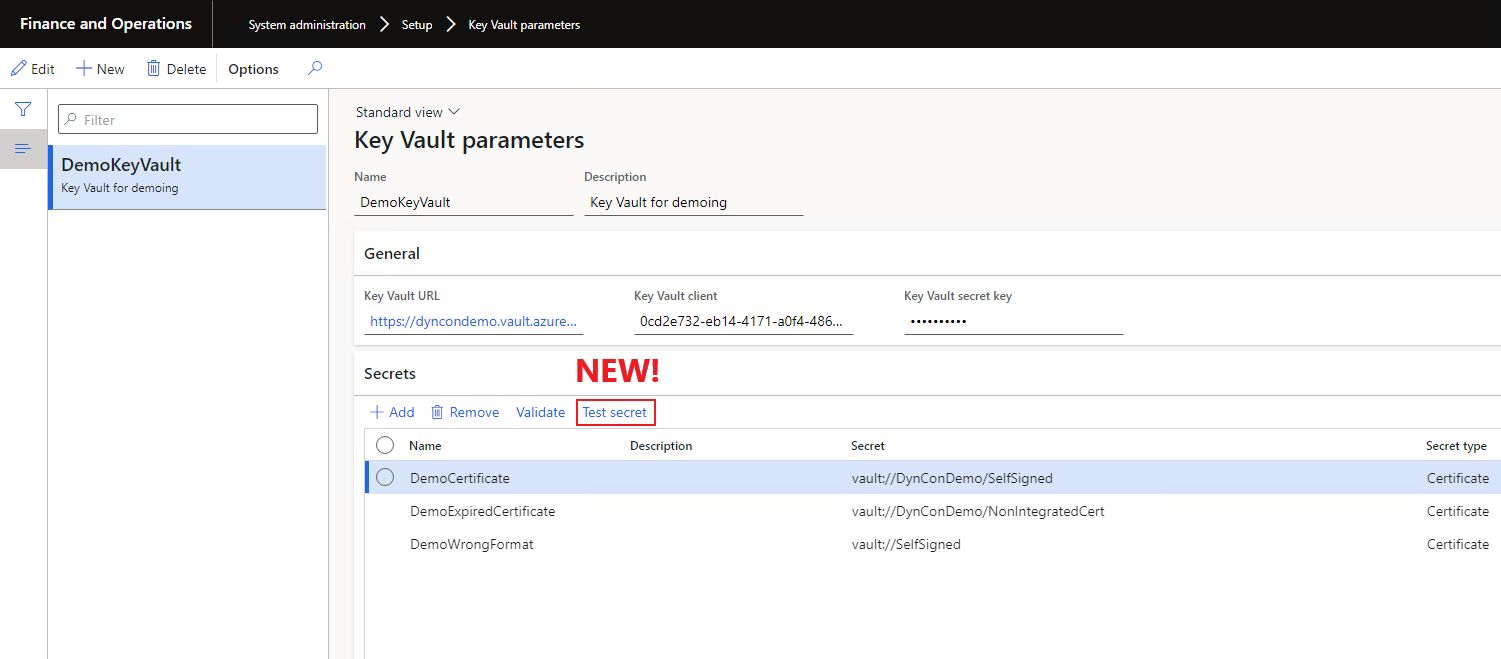Sort by Description column header

point(661,446)
